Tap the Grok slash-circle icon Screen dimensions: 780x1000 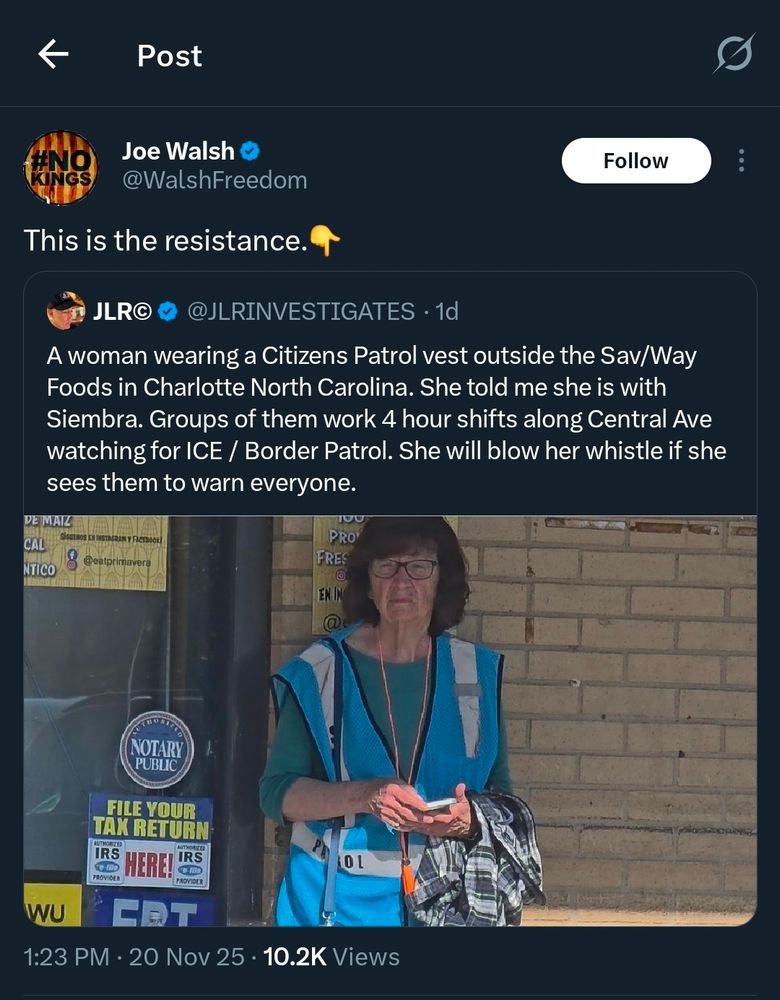point(734,54)
